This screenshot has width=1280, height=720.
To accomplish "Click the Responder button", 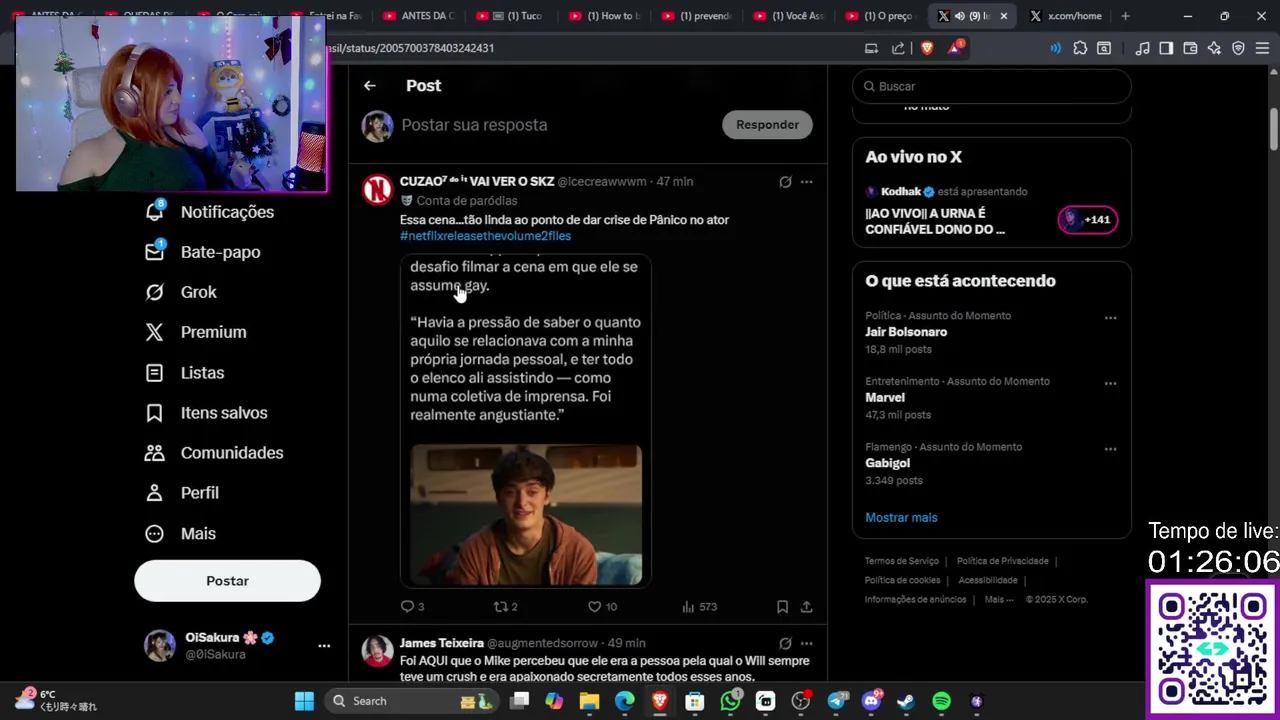I will 767,125.
